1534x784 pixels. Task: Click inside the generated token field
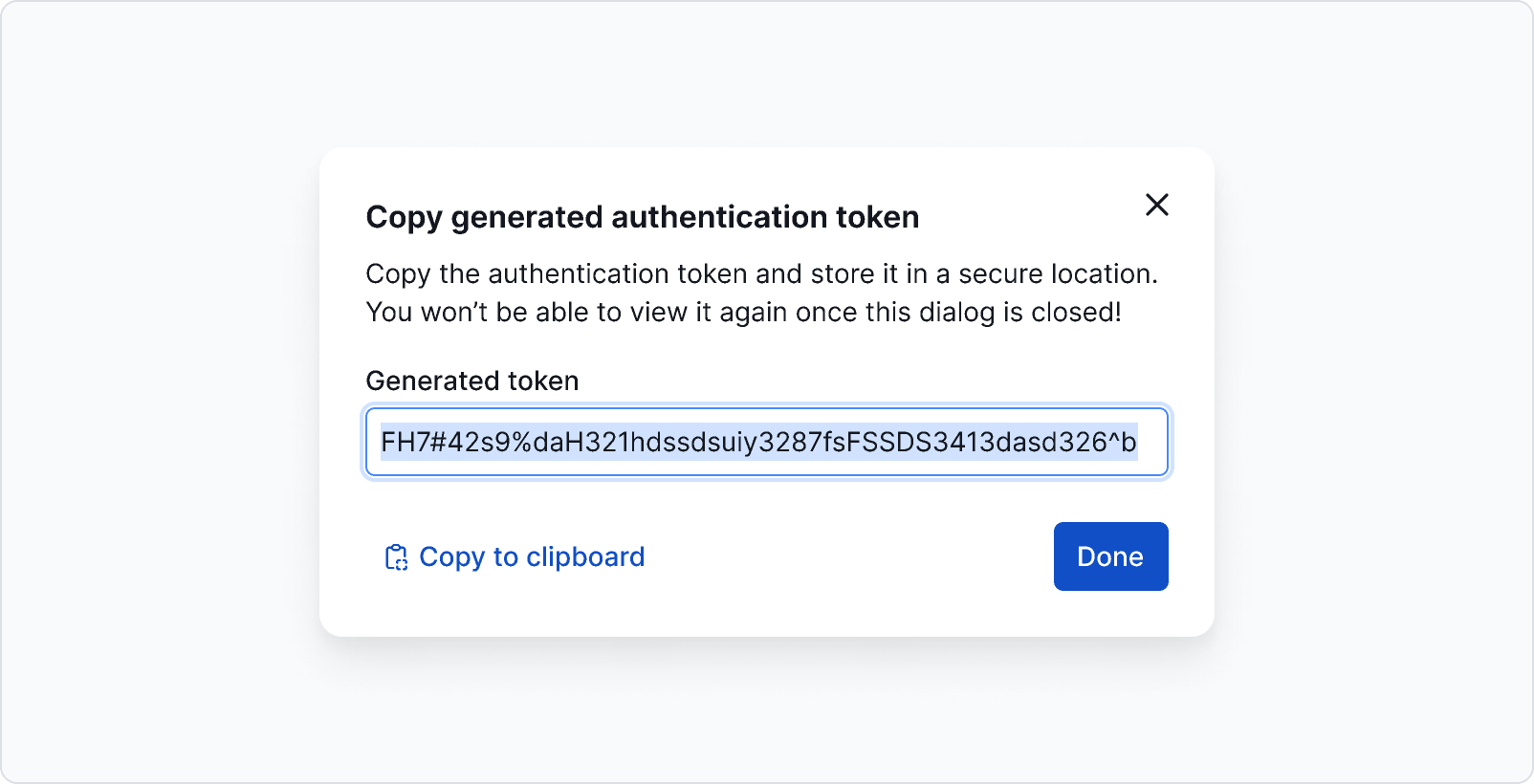[x=765, y=442]
